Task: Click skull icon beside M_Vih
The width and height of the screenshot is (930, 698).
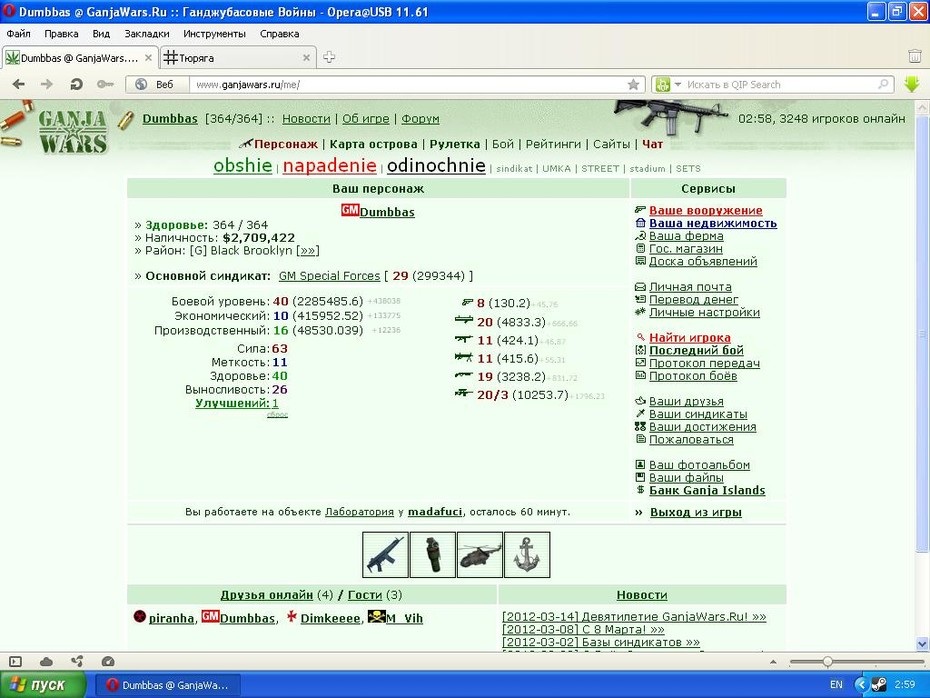Action: tap(376, 617)
